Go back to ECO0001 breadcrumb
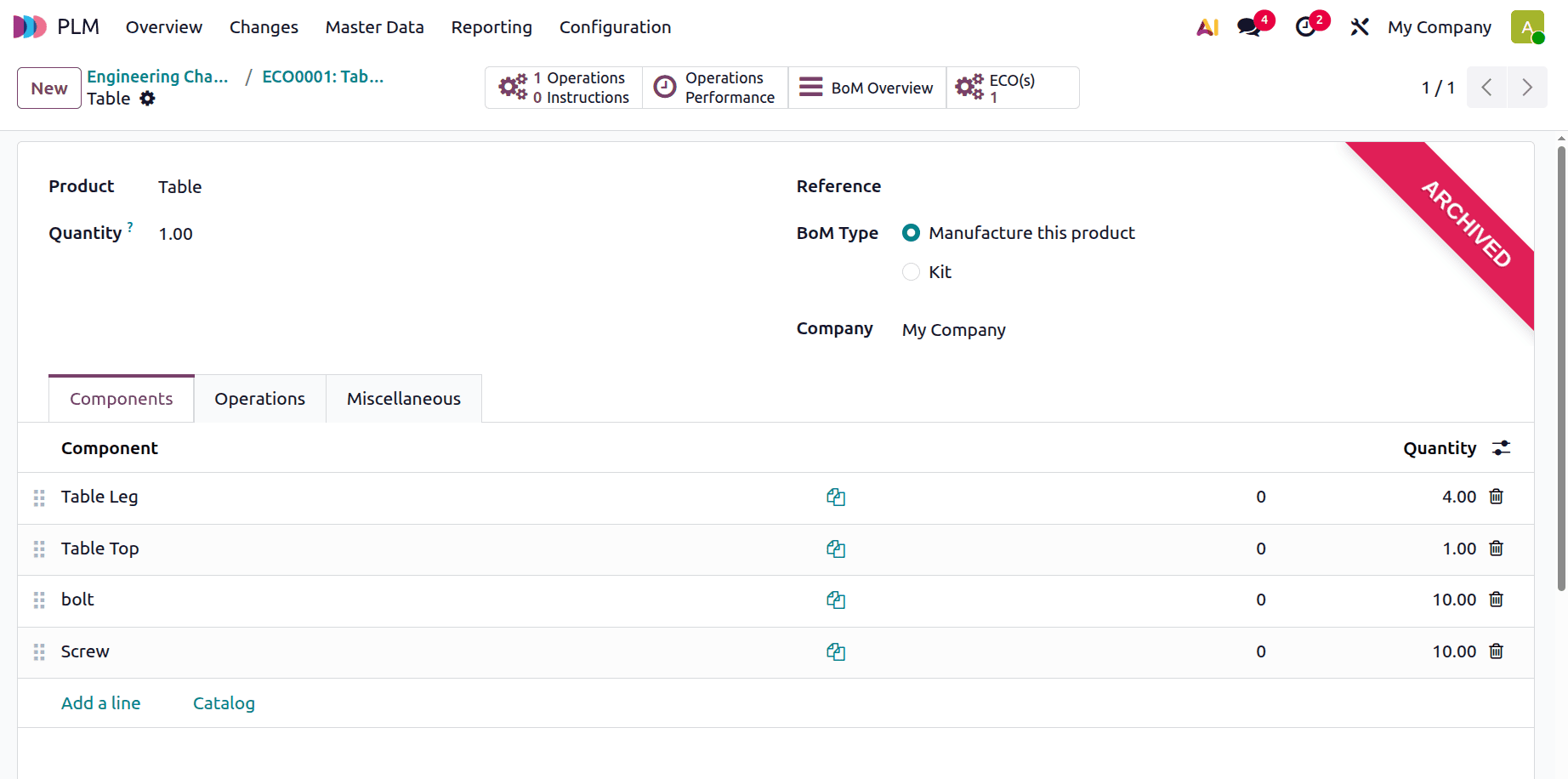Image resolution: width=1568 pixels, height=779 pixels. (x=323, y=77)
